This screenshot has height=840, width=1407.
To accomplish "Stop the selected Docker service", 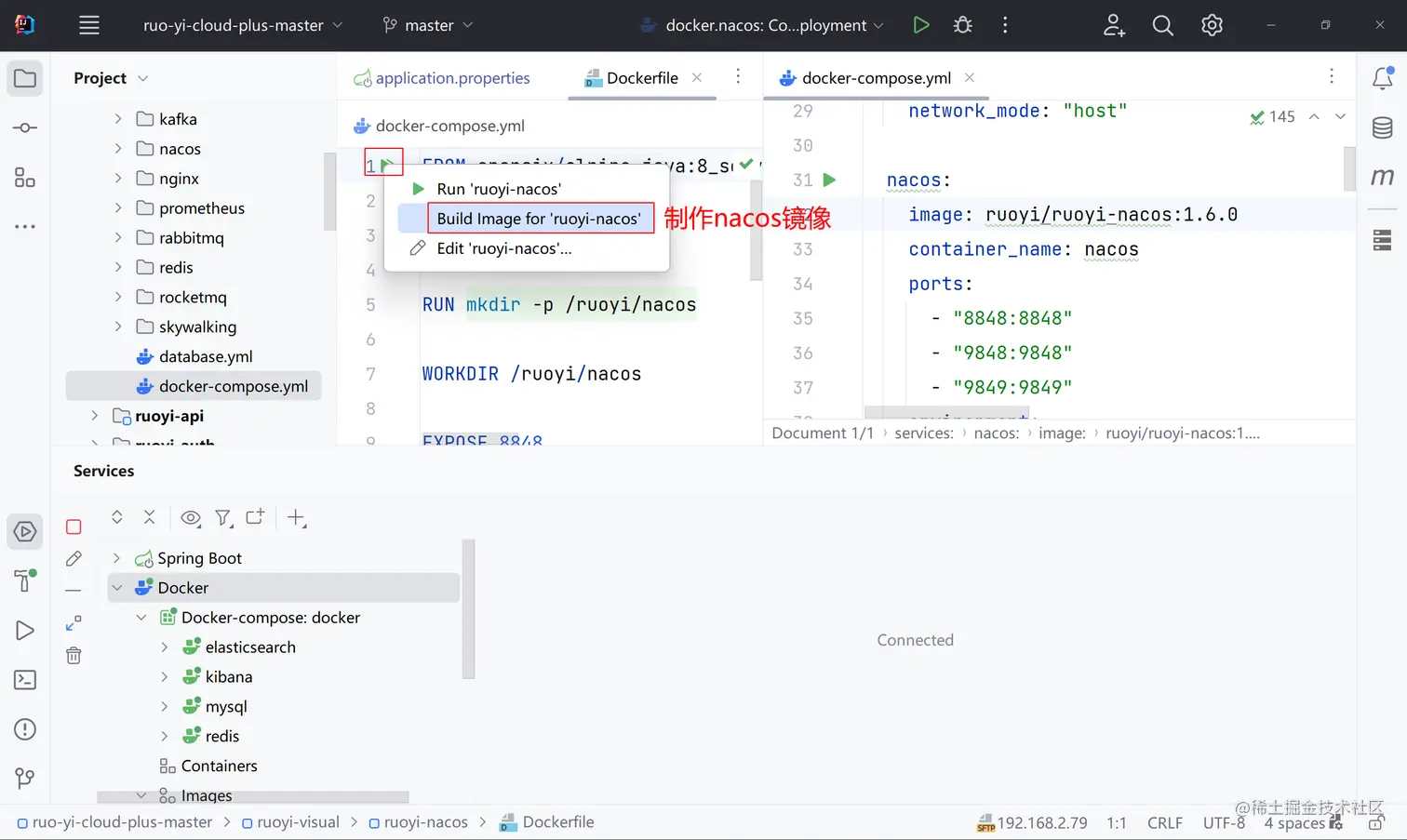I will coord(74,527).
